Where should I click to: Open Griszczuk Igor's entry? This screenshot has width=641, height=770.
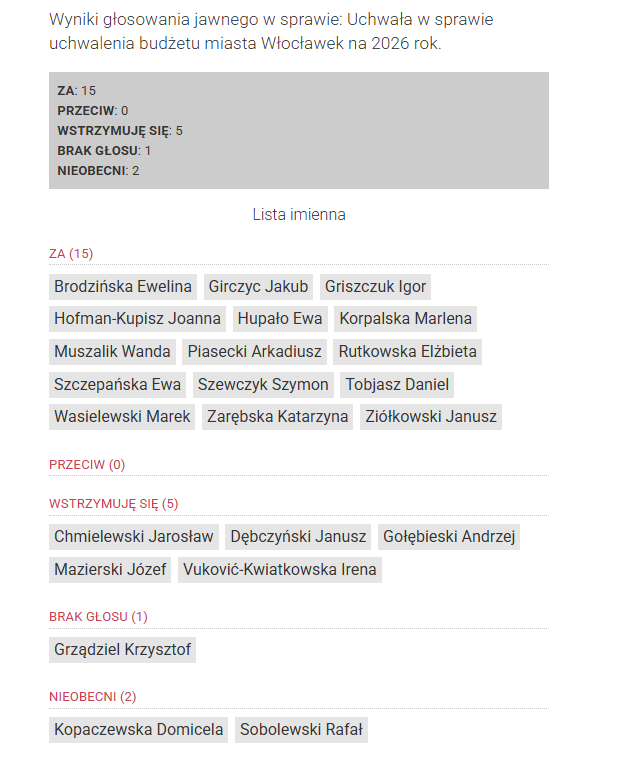[375, 287]
